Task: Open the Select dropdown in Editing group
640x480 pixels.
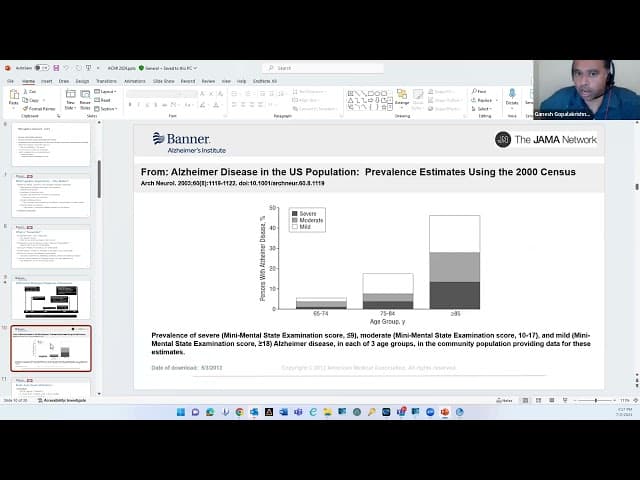Action: pos(483,108)
